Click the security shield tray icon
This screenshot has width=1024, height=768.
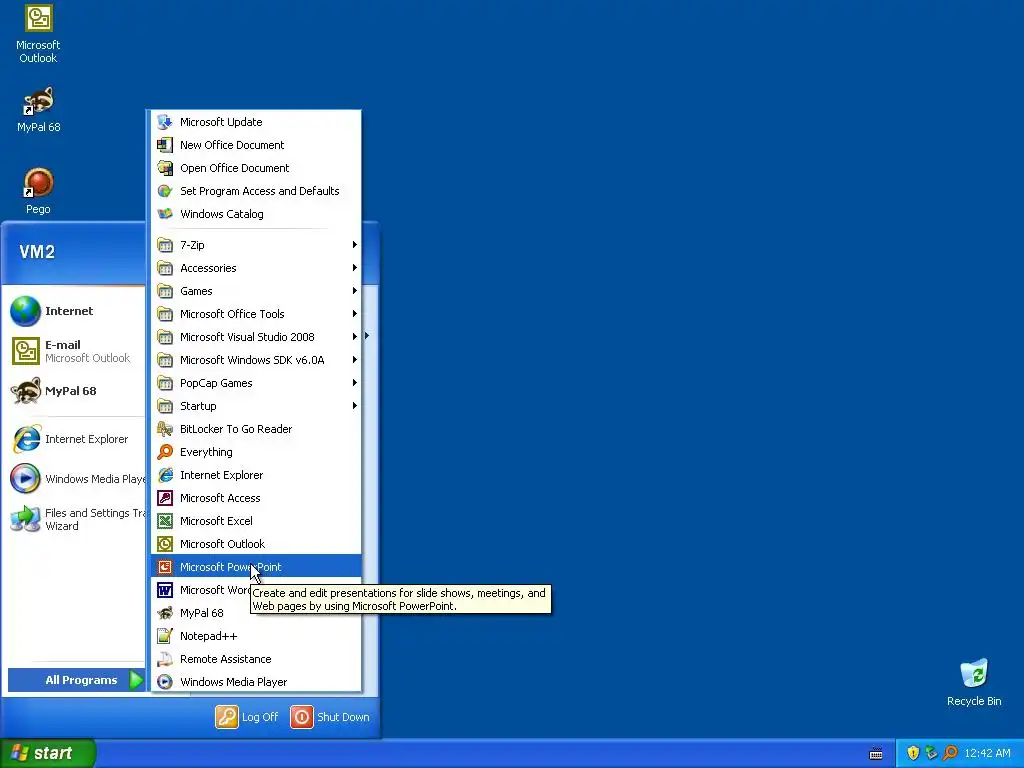tap(913, 753)
